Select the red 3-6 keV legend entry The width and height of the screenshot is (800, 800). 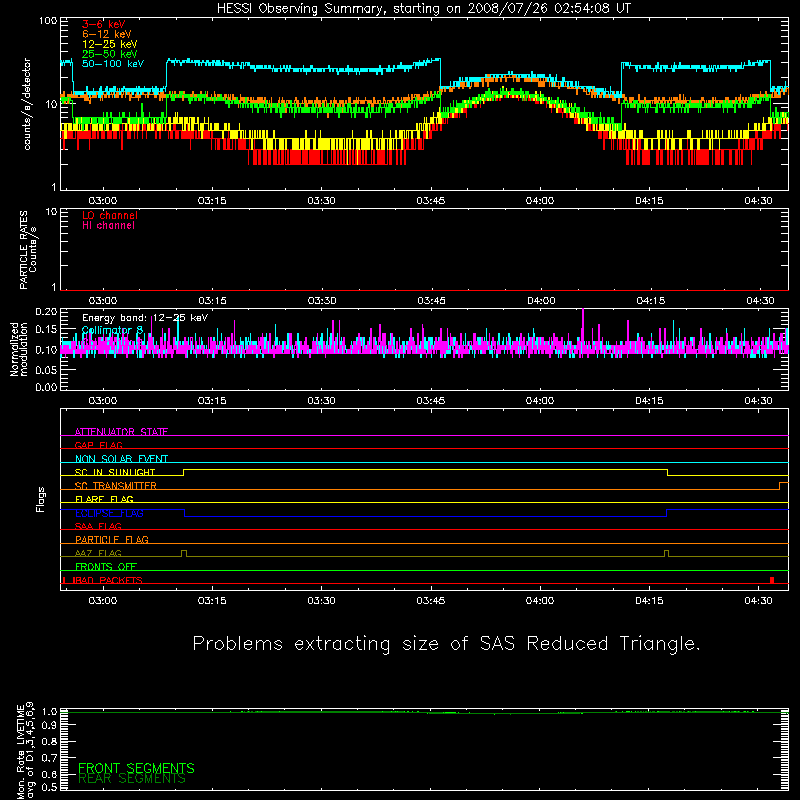[104, 24]
